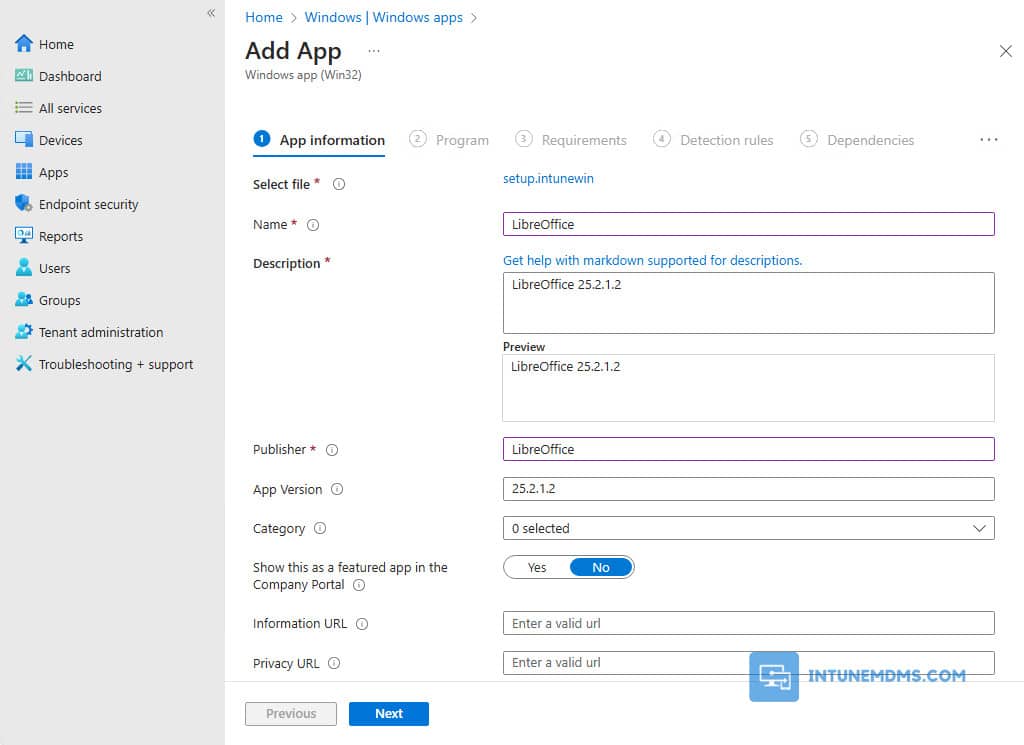Open Groups icon in sidebar

coord(24,300)
